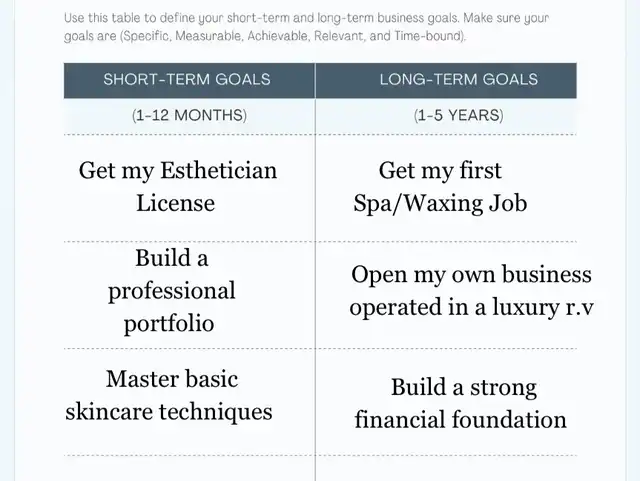Place cursor on the word License
The height and width of the screenshot is (481, 640).
pyautogui.click(x=175, y=203)
